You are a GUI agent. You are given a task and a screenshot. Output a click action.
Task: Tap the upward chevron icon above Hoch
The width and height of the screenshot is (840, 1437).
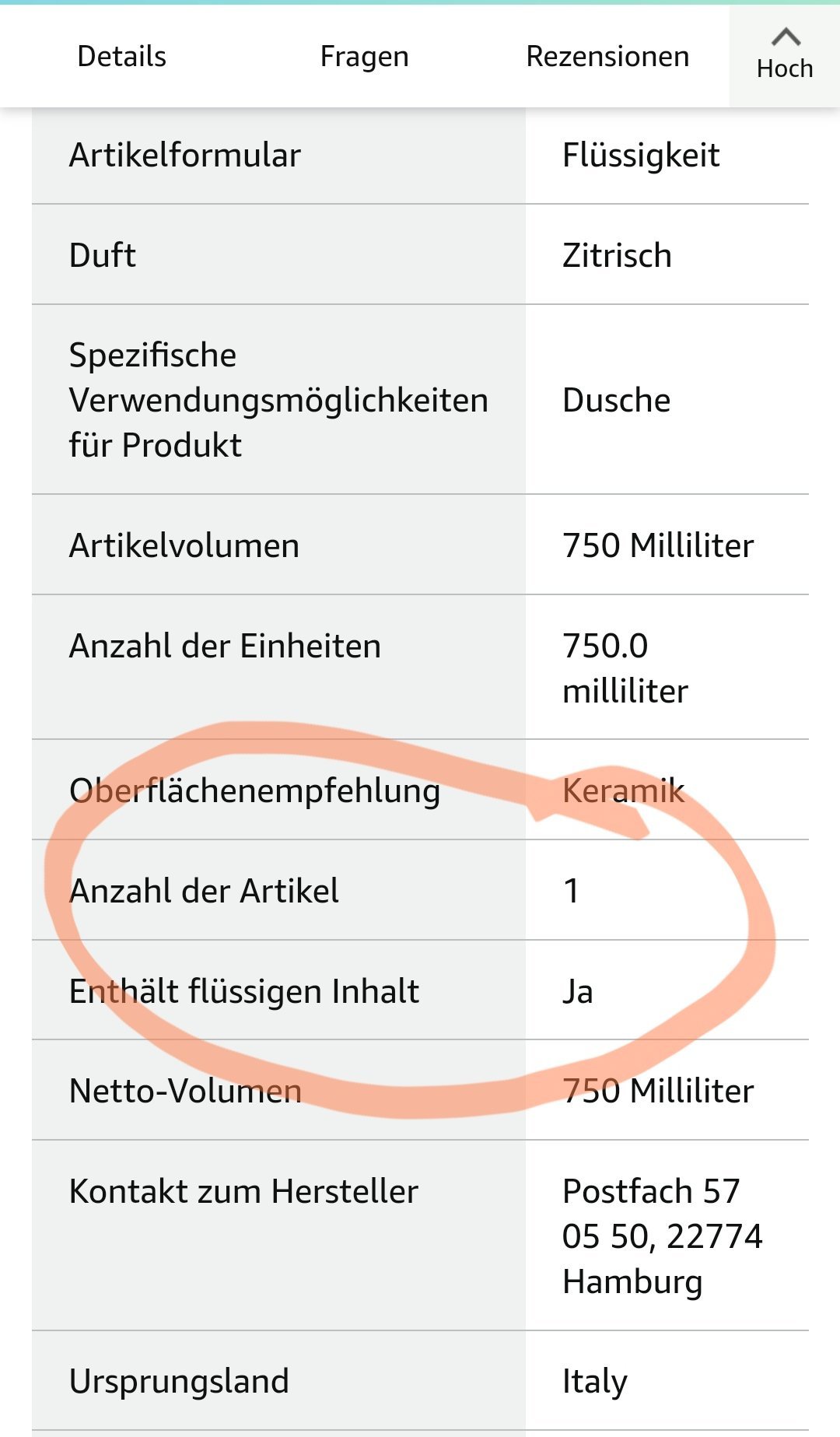point(786,37)
